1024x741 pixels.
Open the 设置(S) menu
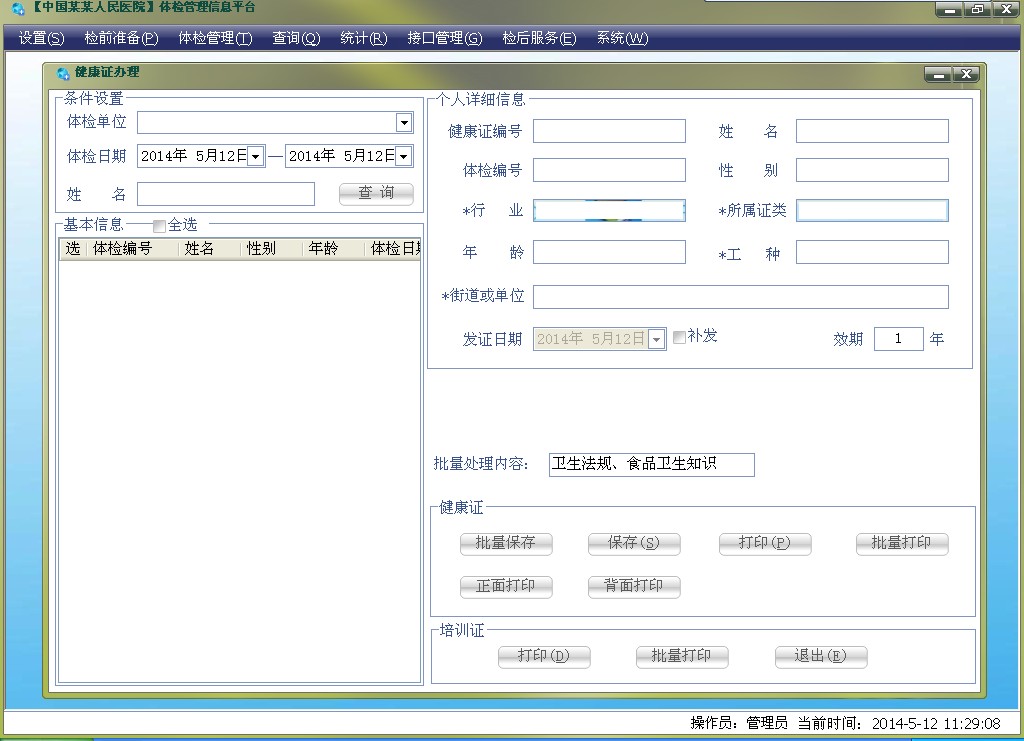(41, 38)
